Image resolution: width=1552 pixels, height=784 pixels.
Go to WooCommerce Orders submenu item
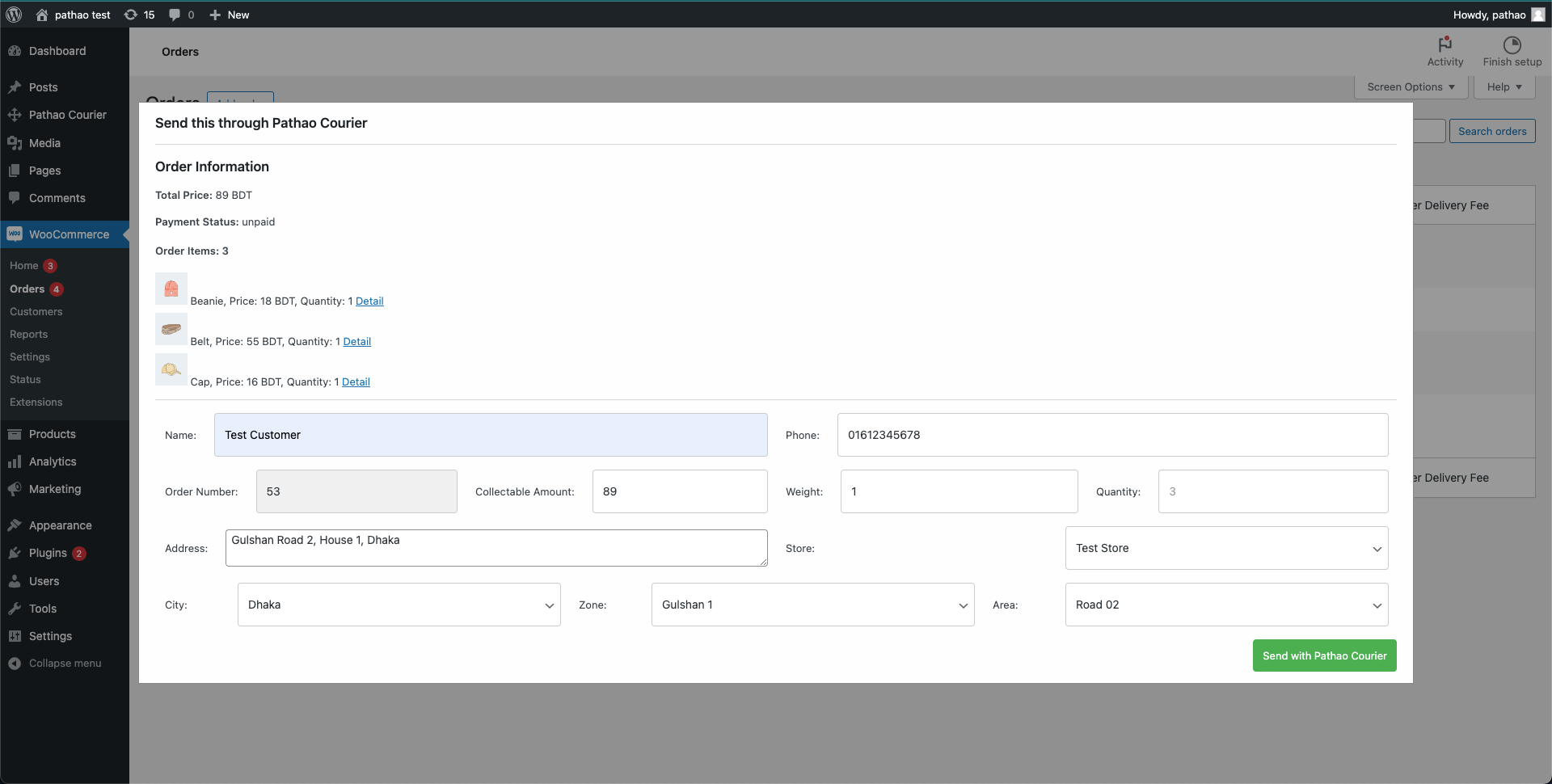tap(27, 289)
